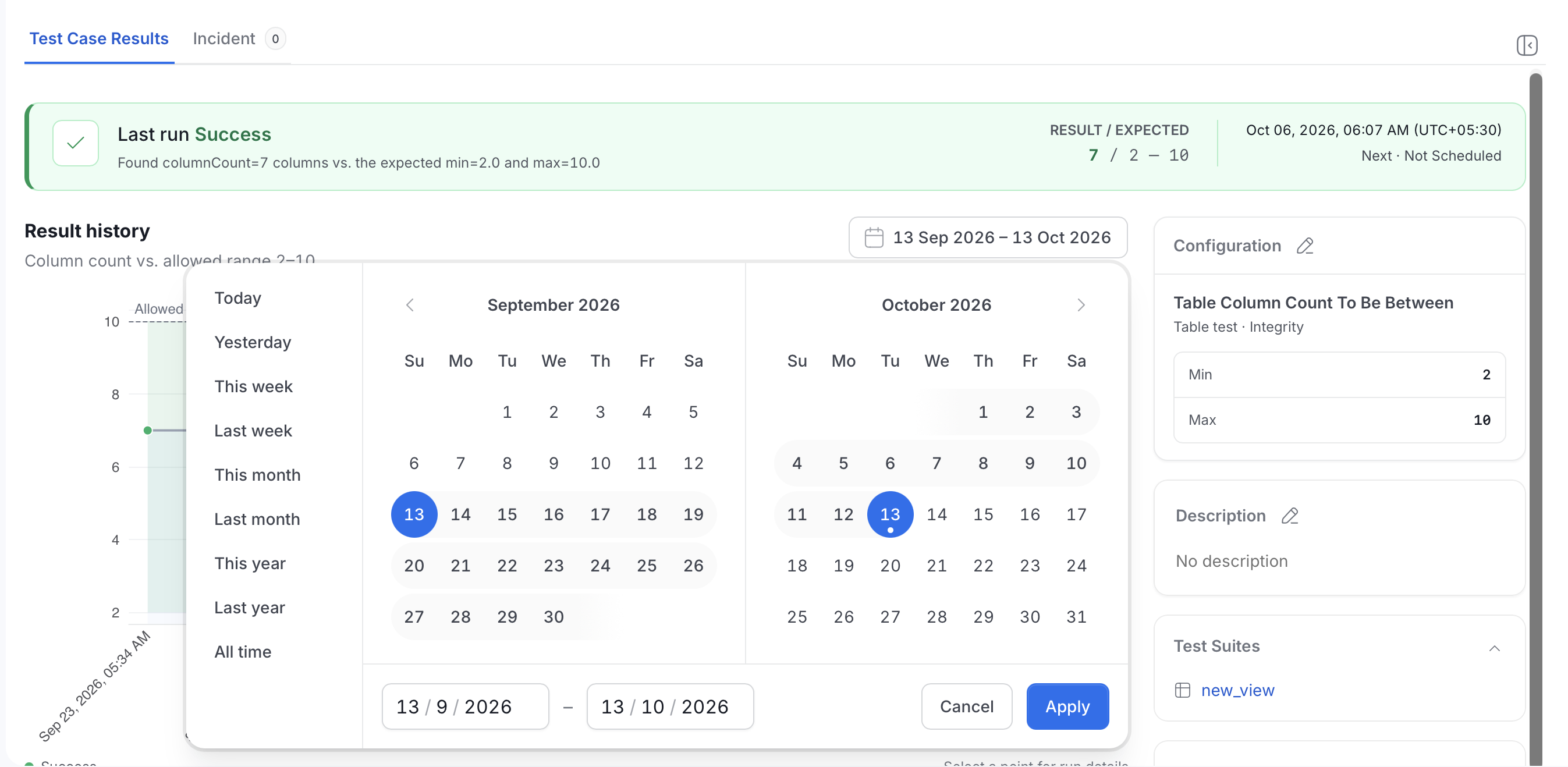Click the October 2026 month header
The height and width of the screenshot is (767, 1568).
coord(936,304)
